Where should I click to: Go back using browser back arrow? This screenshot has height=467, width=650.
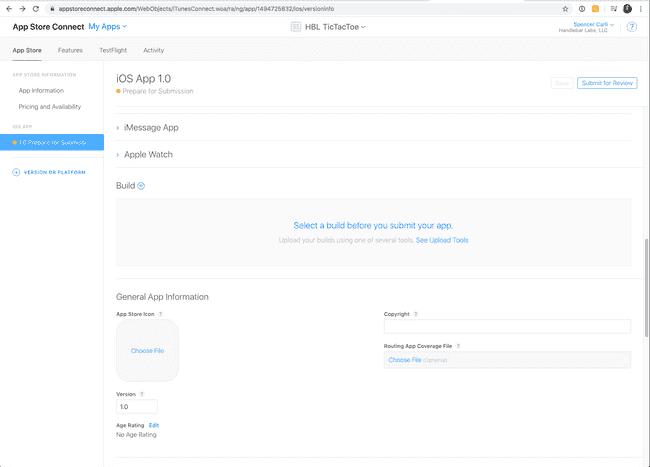9,9
